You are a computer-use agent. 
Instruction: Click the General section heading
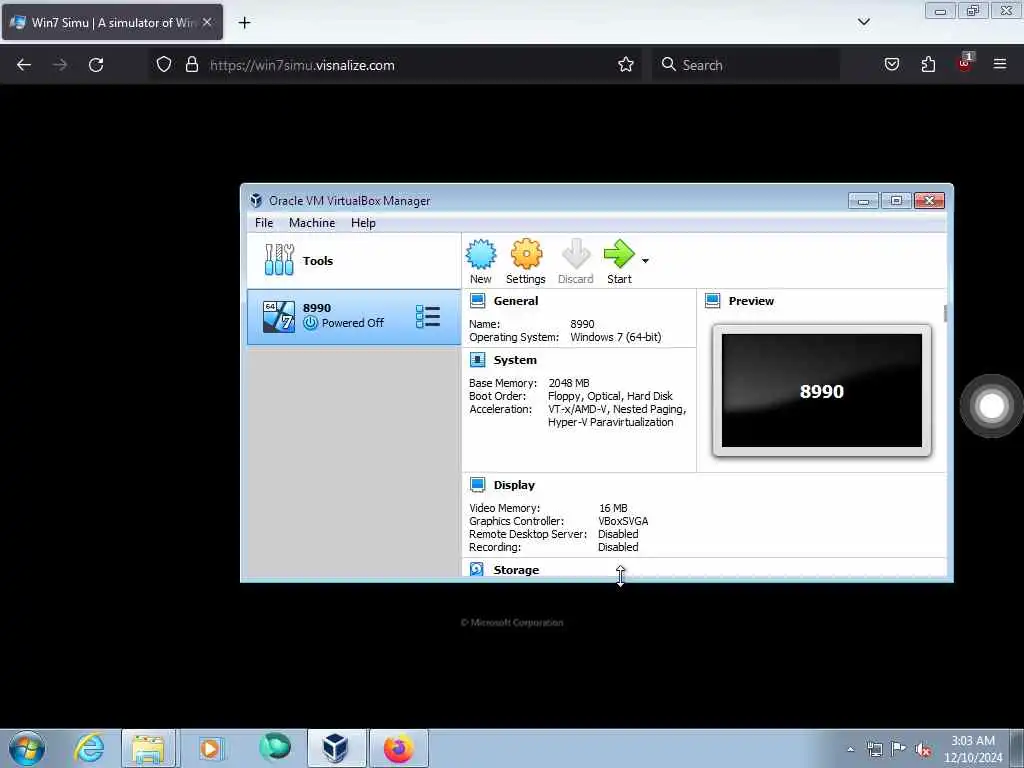pyautogui.click(x=516, y=301)
